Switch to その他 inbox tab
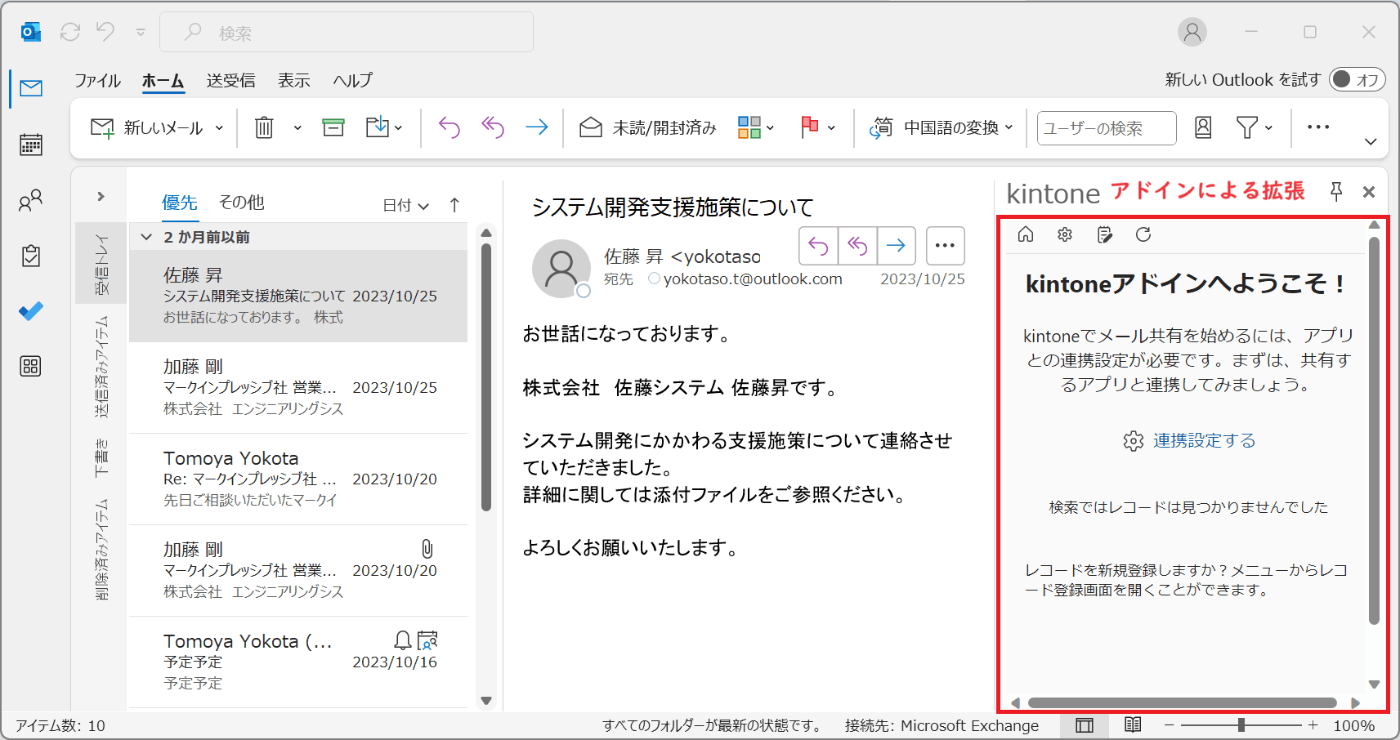This screenshot has height=740, width=1400. [241, 202]
